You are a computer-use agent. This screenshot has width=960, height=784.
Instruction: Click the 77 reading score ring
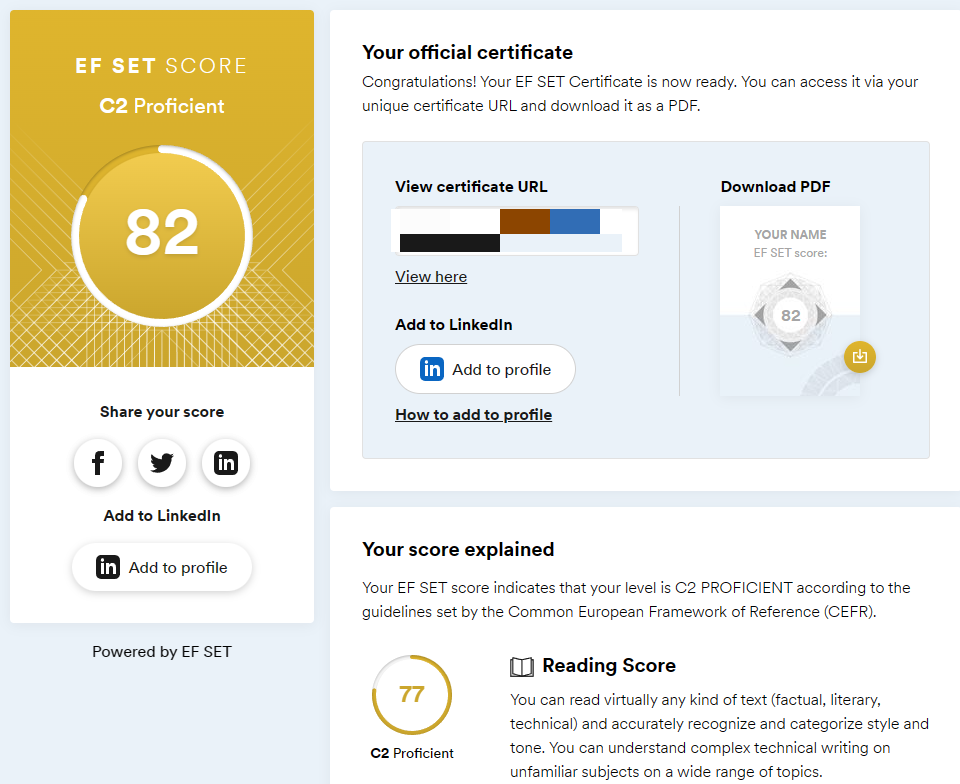[x=412, y=695]
